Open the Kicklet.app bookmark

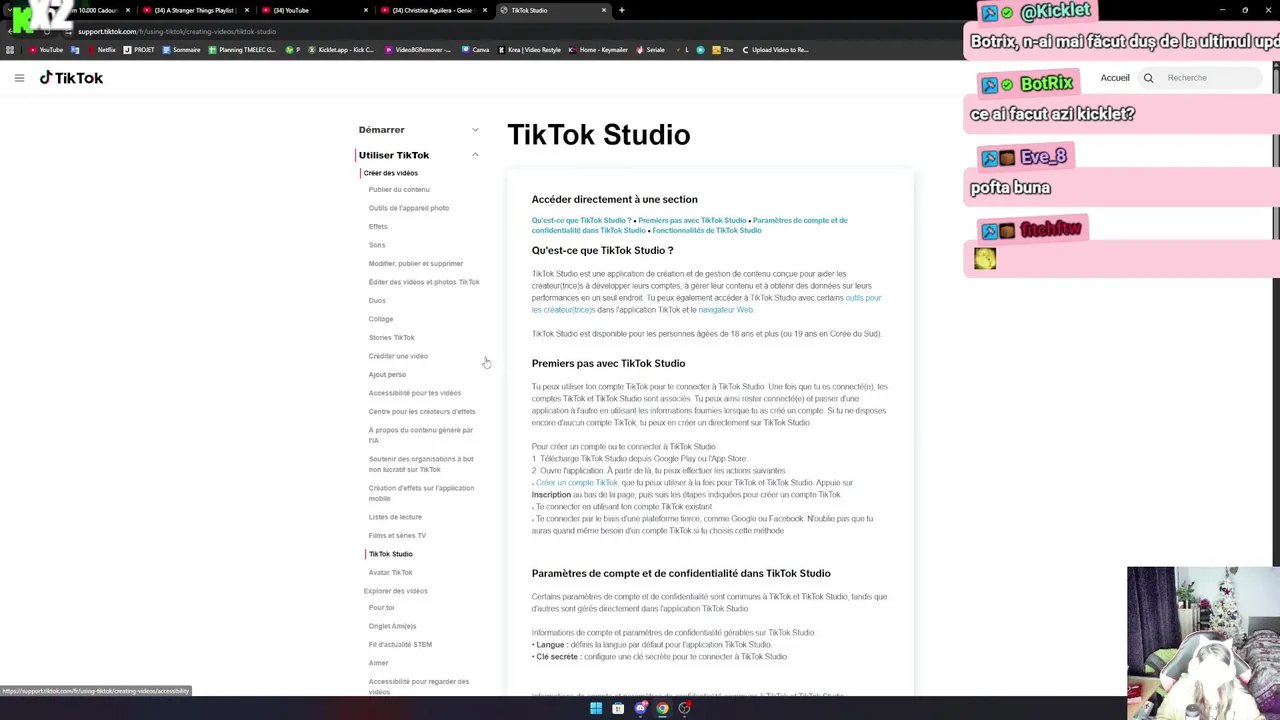341,50
